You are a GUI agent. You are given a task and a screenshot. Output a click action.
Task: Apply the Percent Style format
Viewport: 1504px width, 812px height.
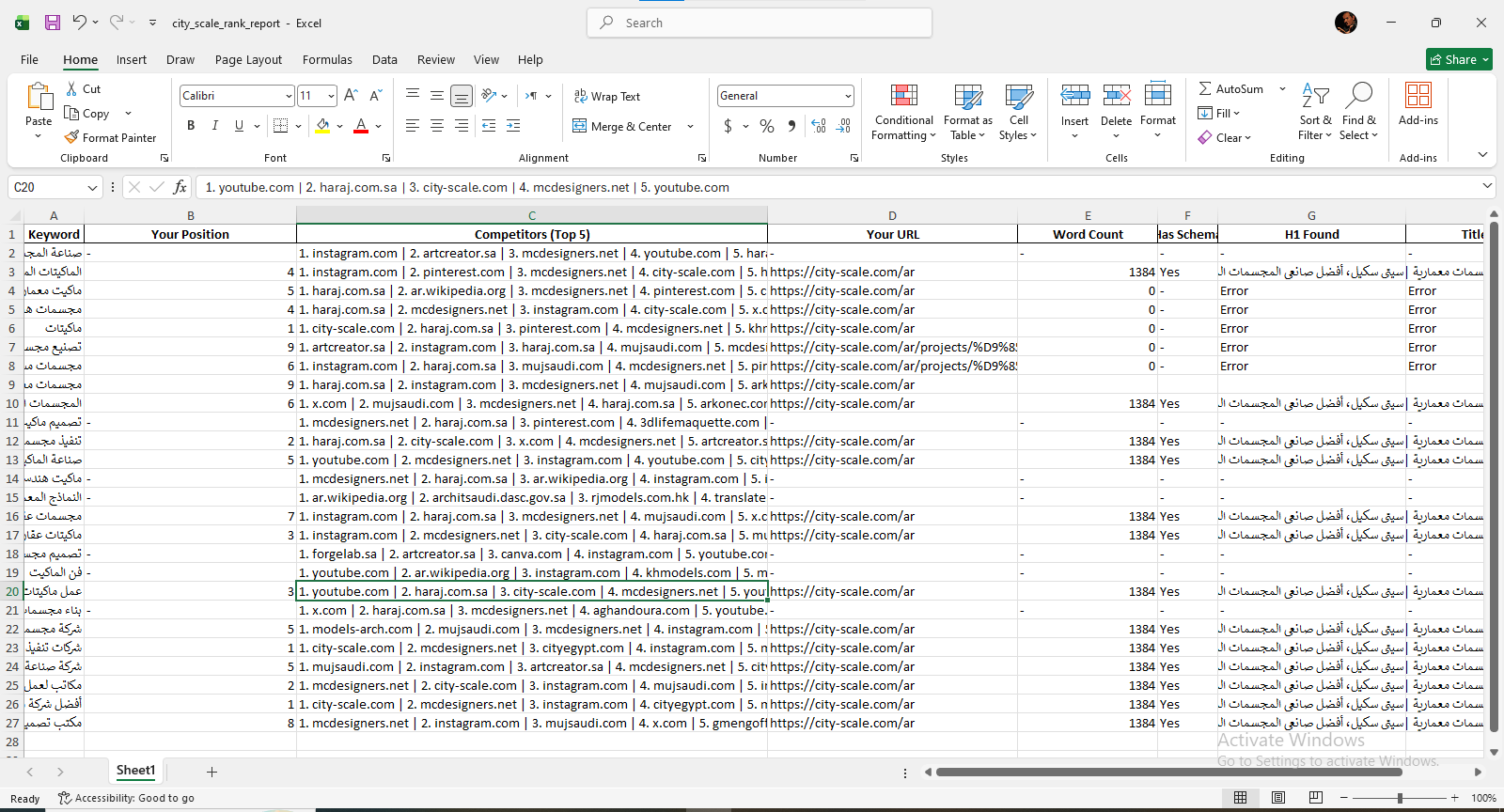767,126
